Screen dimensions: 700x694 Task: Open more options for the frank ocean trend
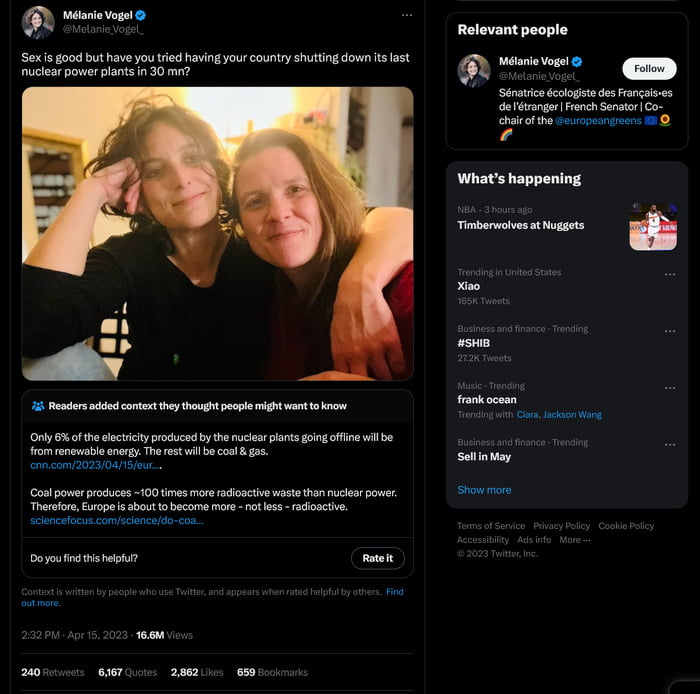click(x=670, y=387)
